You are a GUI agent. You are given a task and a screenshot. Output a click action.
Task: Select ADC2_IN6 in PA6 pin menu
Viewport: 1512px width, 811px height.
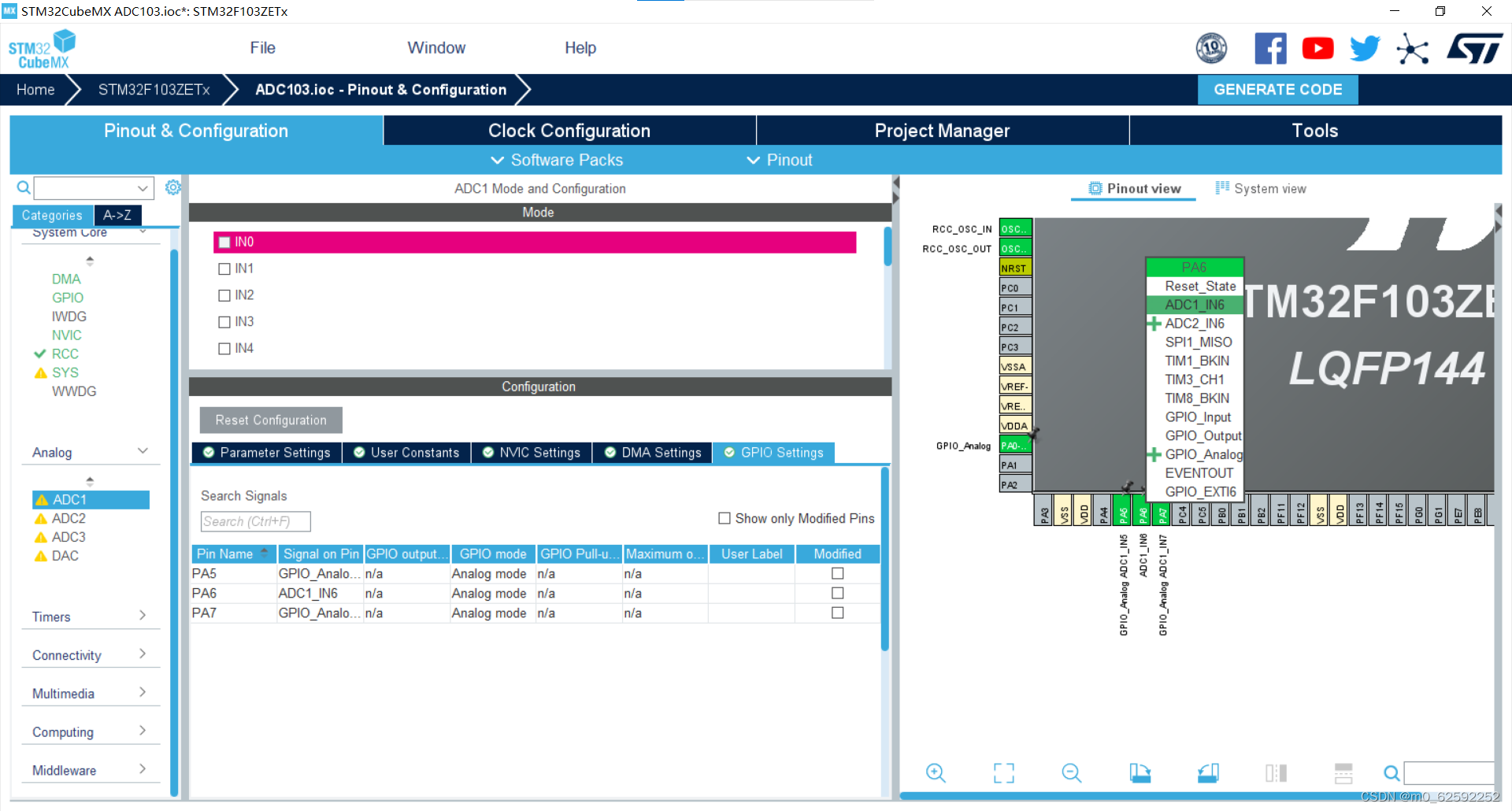[1195, 324]
